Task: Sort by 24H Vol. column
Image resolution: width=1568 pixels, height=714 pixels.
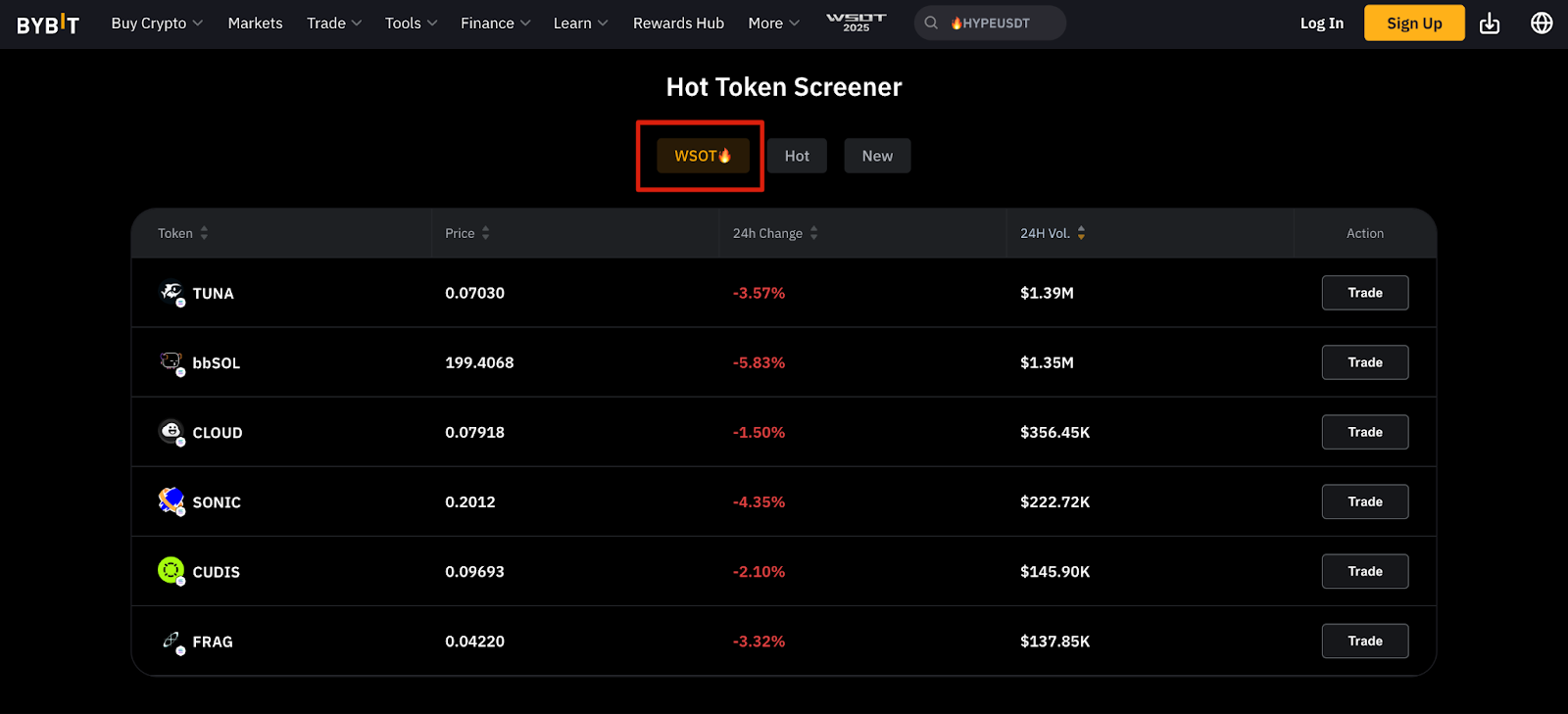Action: 1081,233
